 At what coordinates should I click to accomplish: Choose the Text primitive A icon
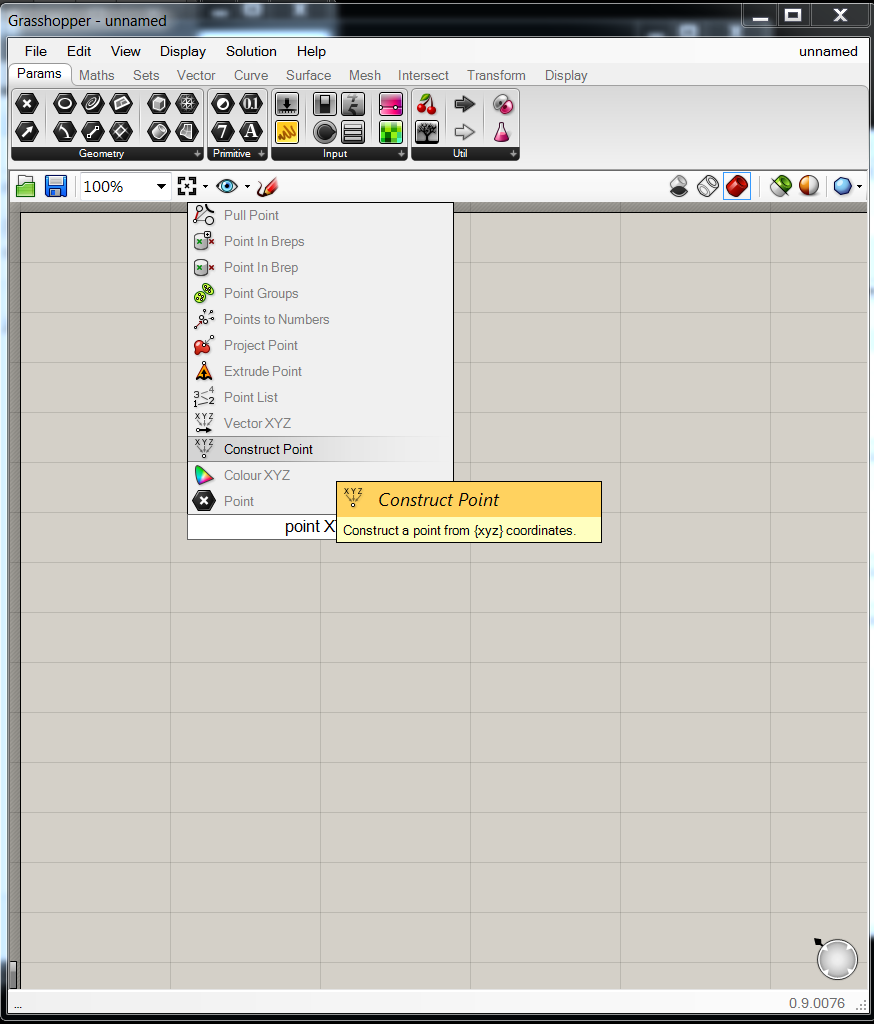(251, 132)
